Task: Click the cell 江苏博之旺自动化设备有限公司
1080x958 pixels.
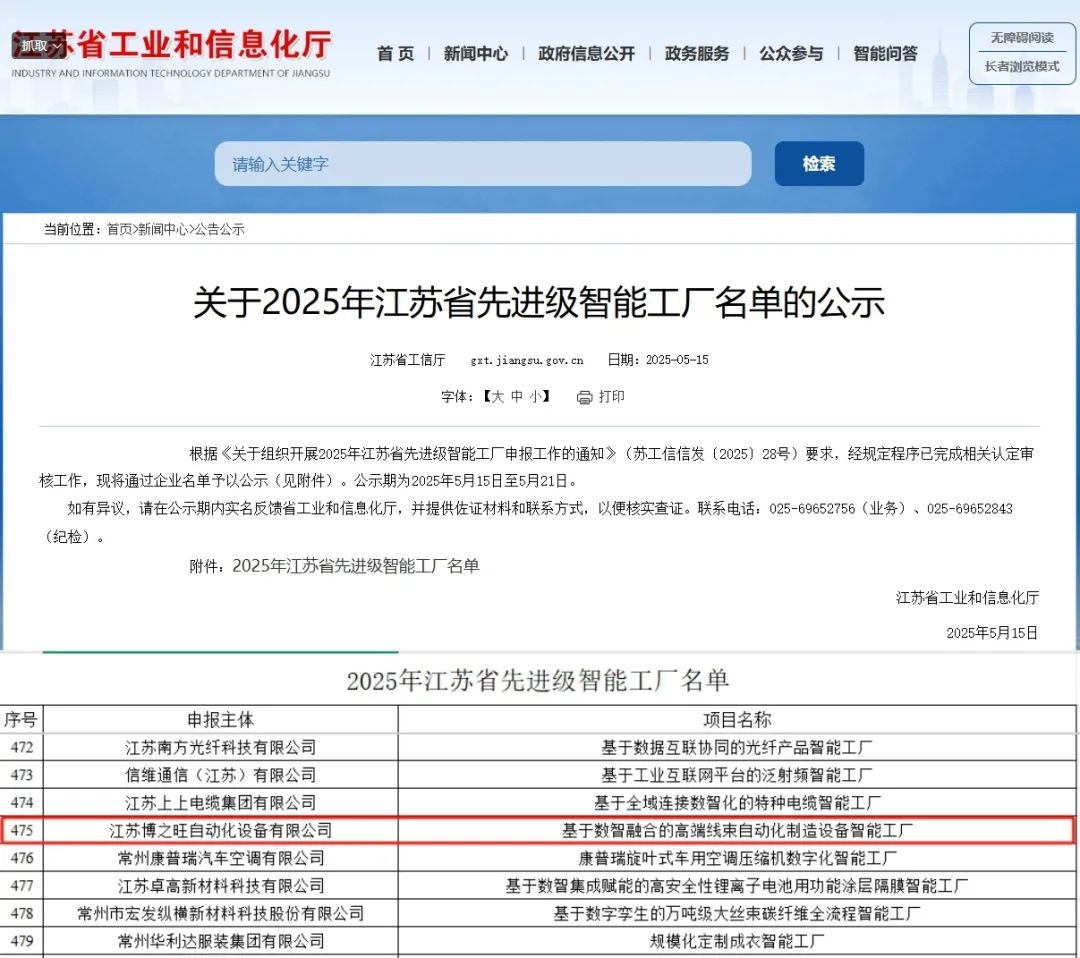Action: [x=220, y=831]
